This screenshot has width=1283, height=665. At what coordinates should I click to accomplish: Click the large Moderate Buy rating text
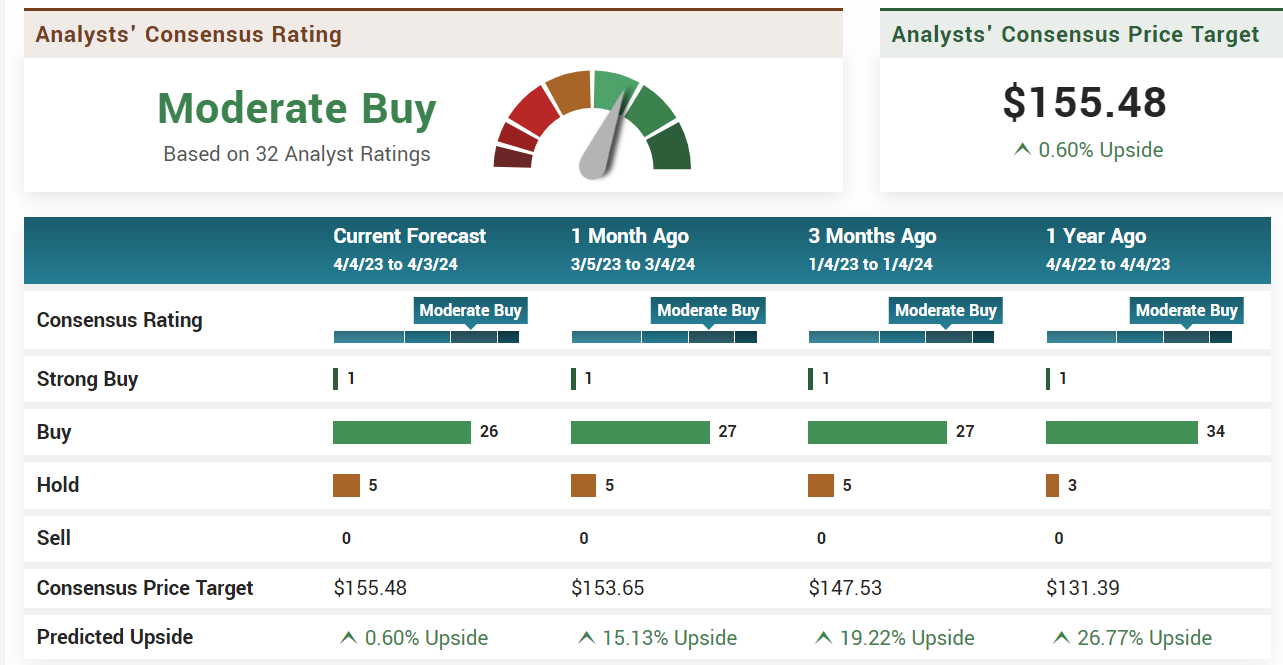tap(297, 109)
